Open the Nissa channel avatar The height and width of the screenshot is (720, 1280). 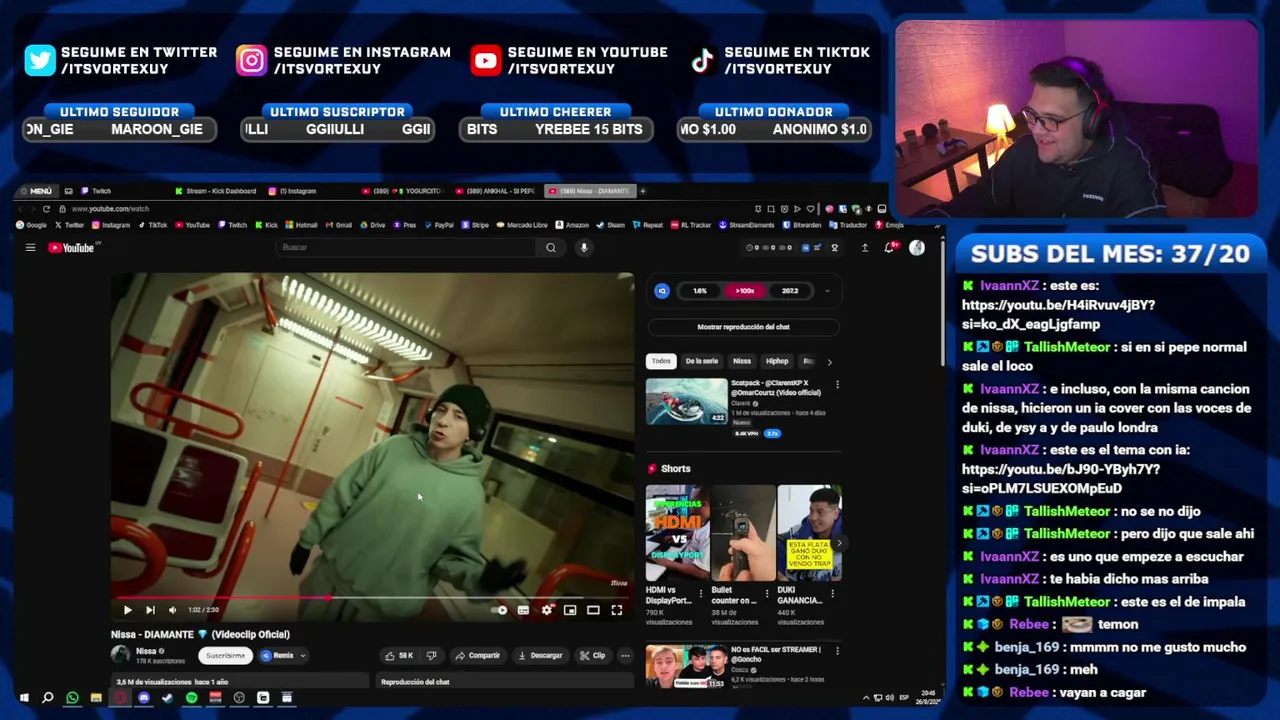click(120, 655)
